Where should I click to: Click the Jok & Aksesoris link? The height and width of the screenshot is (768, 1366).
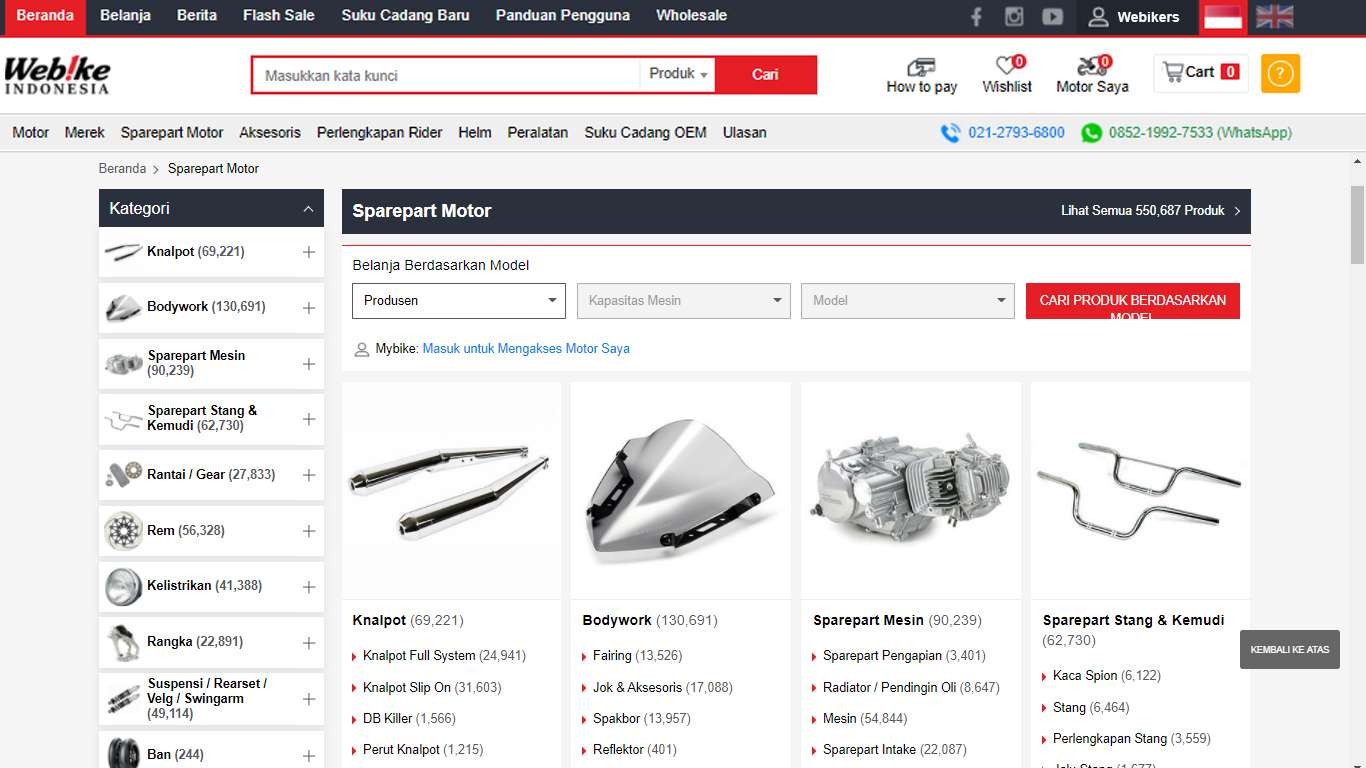point(637,688)
